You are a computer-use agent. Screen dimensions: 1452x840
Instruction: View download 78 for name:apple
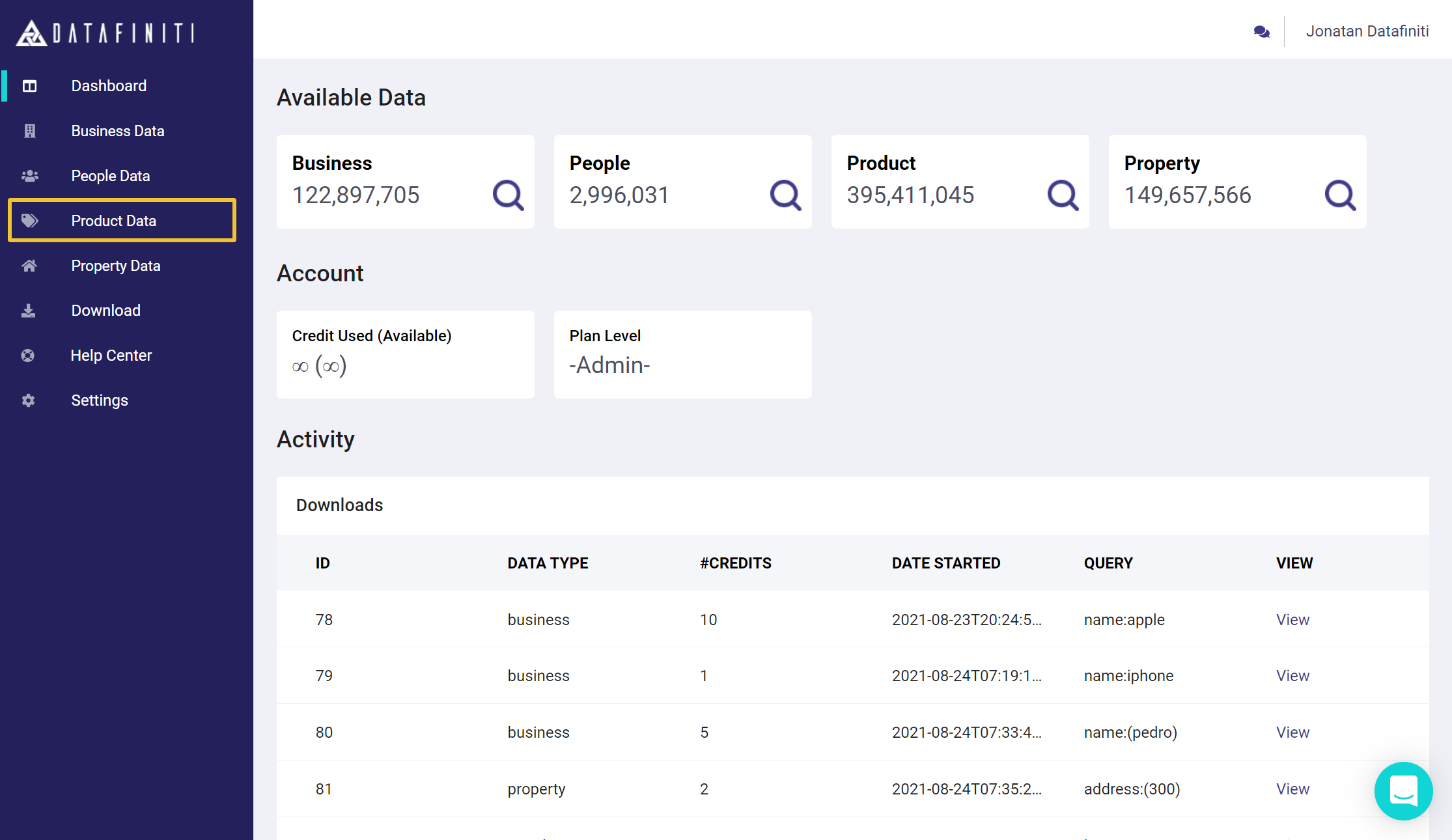point(1292,620)
